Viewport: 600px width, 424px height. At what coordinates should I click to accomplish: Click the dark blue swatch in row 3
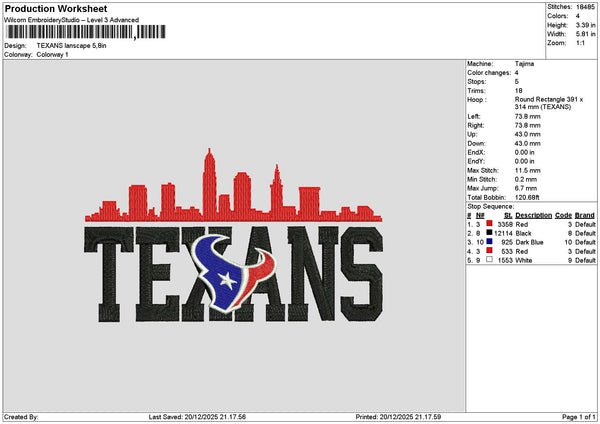tap(489, 241)
